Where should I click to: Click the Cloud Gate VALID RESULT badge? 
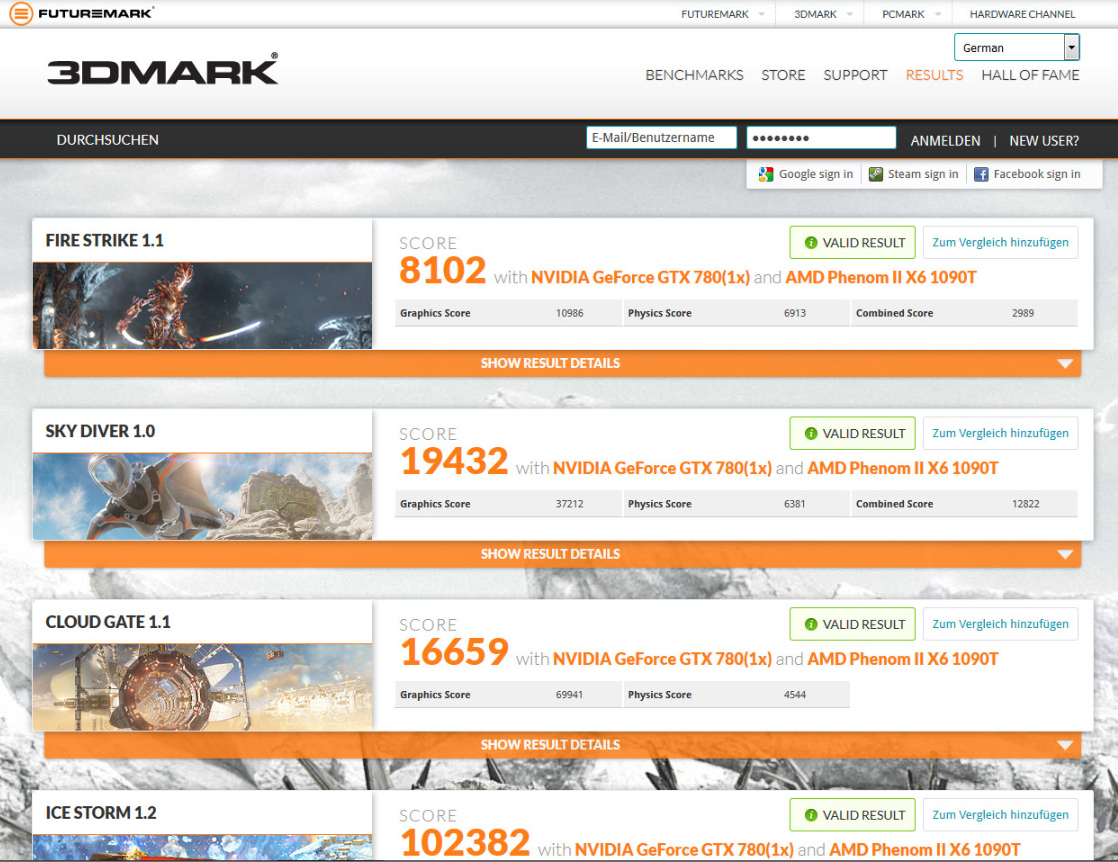point(852,624)
